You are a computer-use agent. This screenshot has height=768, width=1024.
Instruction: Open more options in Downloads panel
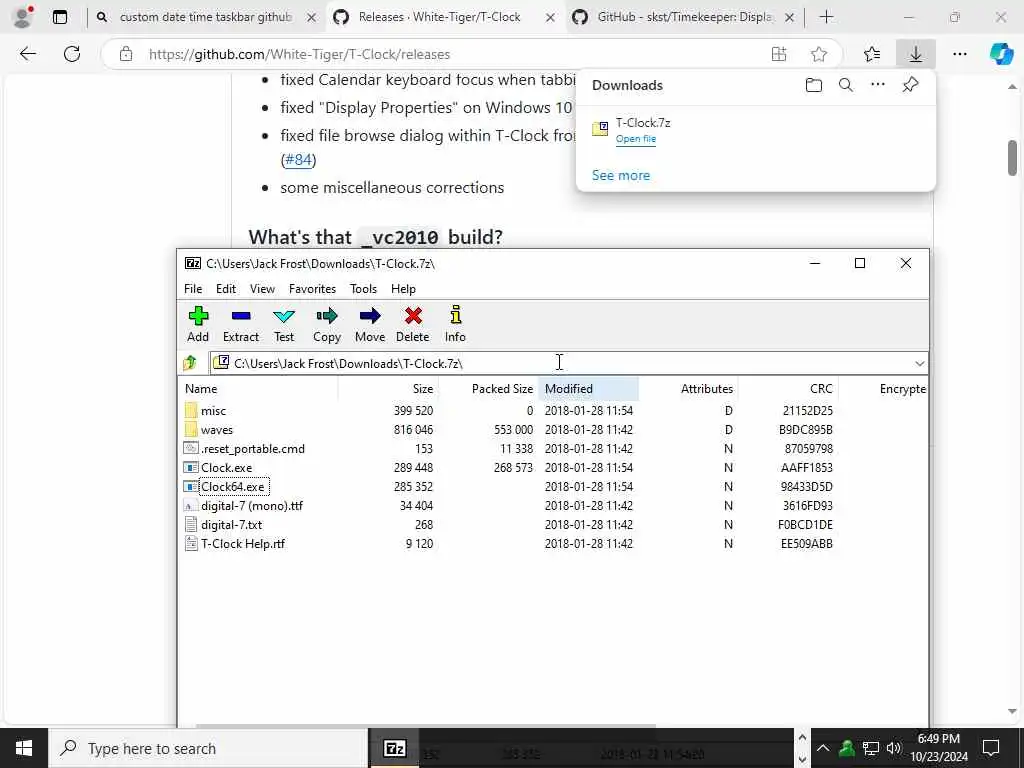878,85
